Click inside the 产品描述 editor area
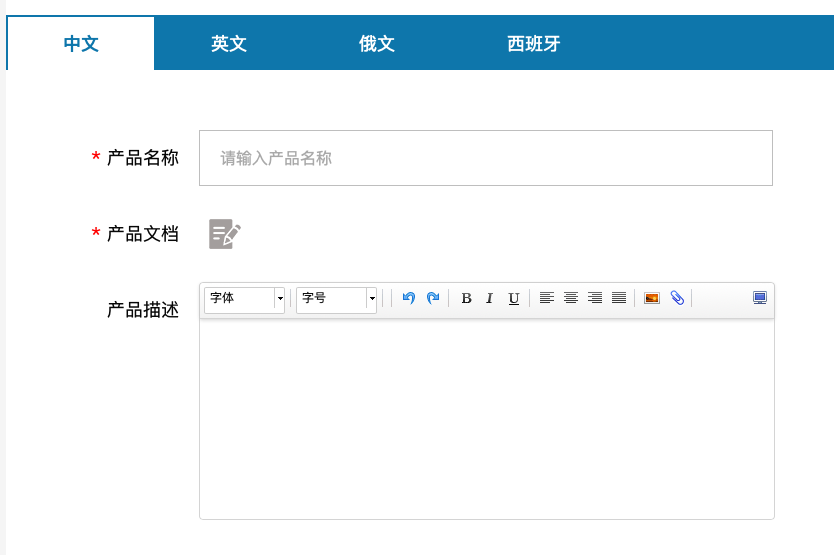The width and height of the screenshot is (834, 555). tap(486, 418)
